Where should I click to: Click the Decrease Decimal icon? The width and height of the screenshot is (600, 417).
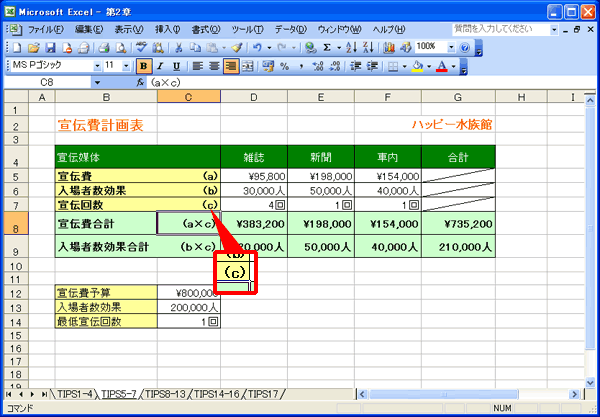(x=335, y=67)
